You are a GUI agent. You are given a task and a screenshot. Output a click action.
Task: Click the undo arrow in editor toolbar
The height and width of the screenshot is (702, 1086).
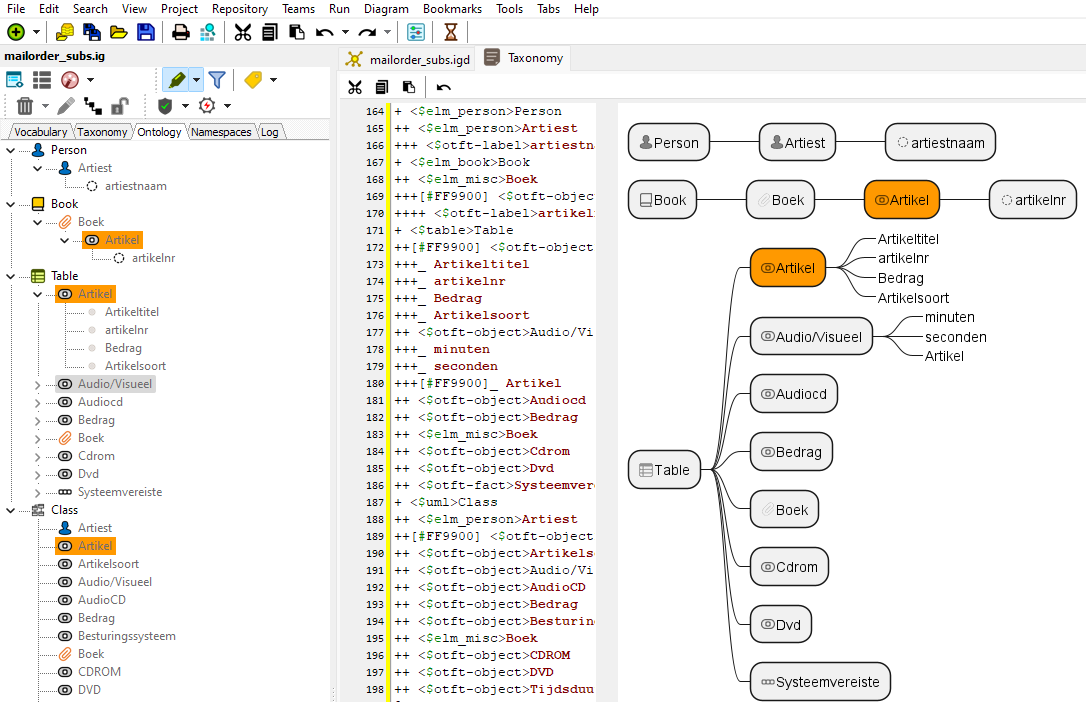443,87
